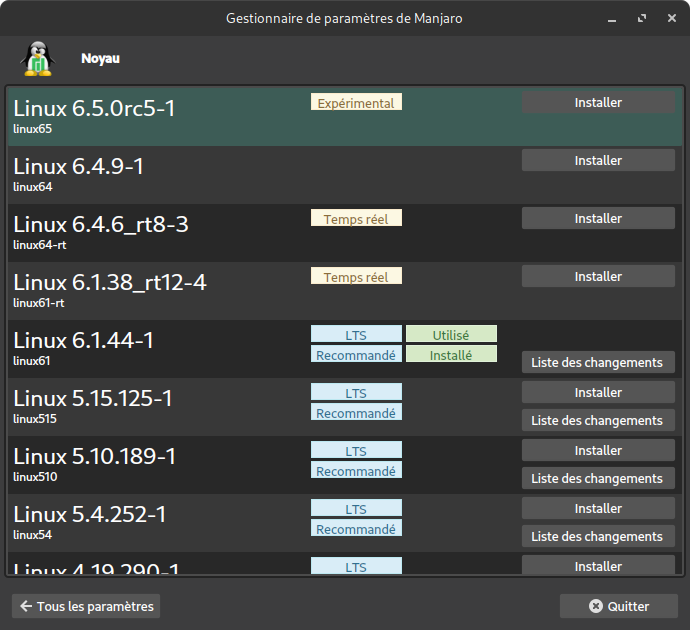Open changelog for Linux 6.1.44-1
690x630 pixels.
(x=598, y=362)
